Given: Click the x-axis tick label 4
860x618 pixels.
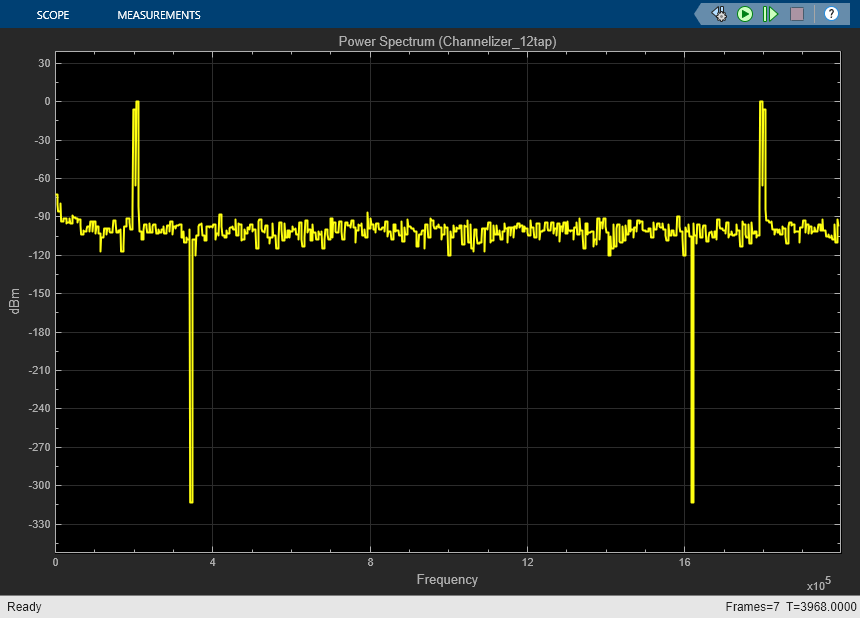Looking at the screenshot, I should 213,562.
